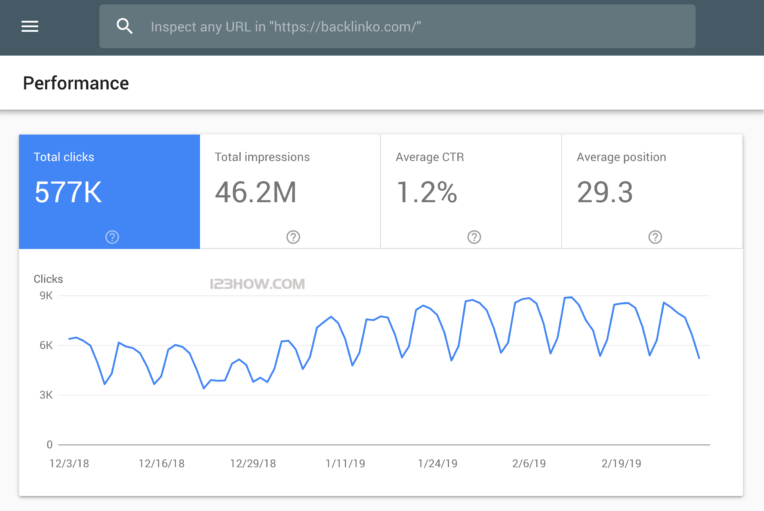Click the Performance page heading
This screenshot has height=511, width=764.
coord(76,83)
